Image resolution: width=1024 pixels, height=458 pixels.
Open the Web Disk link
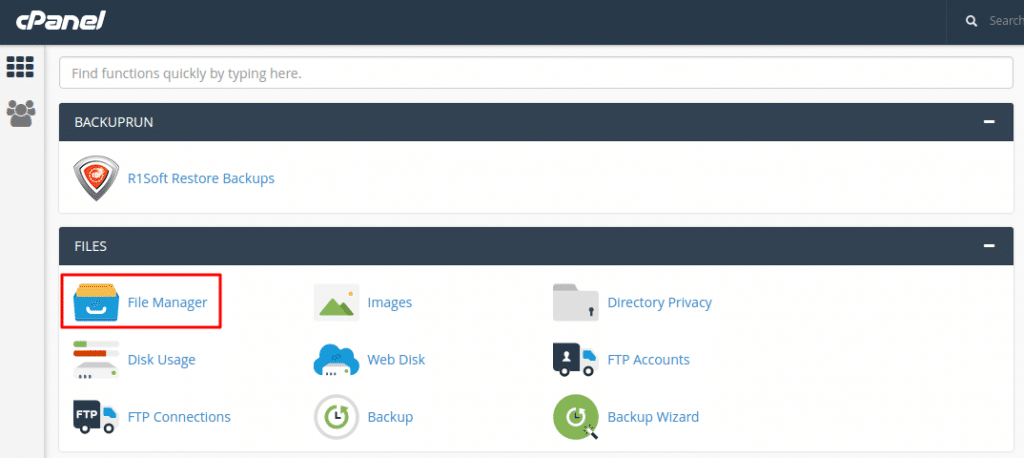pyautogui.click(x=396, y=359)
